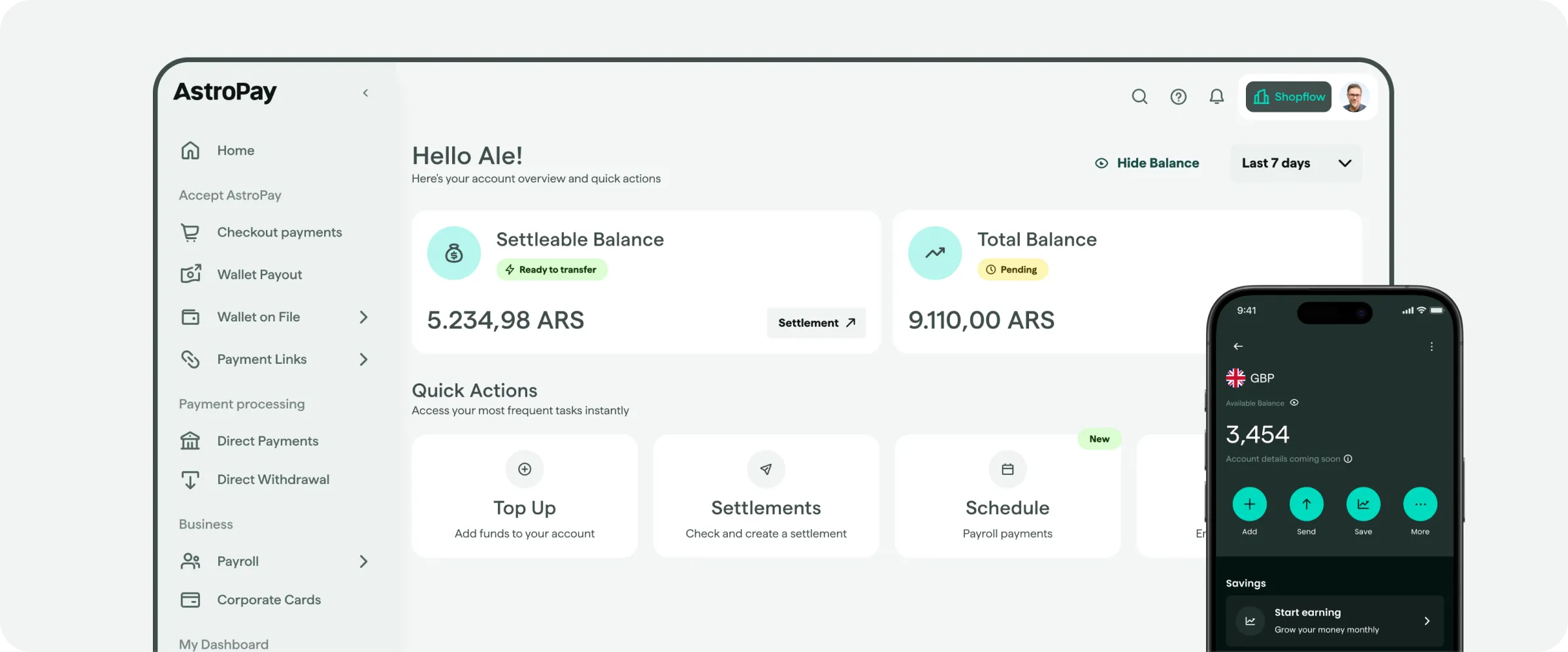Tap the Send arrow icon on phone
1568x652 pixels.
click(x=1306, y=504)
